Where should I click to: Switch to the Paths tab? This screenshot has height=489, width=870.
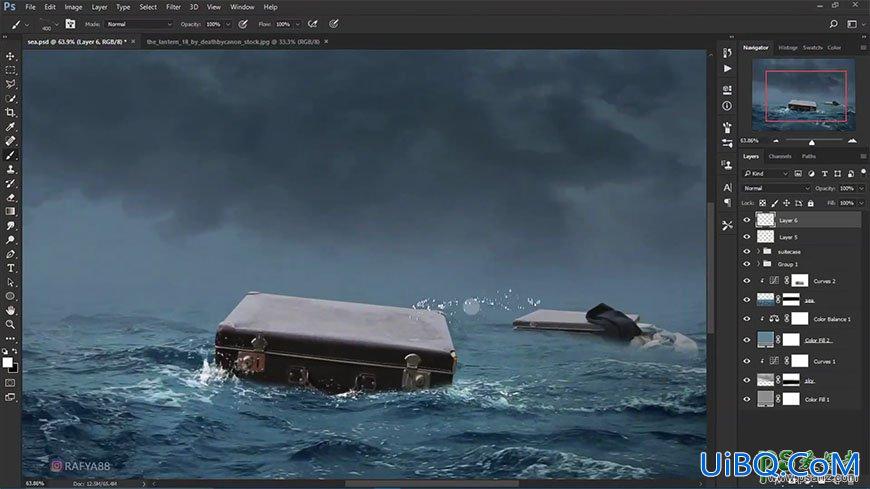point(808,157)
